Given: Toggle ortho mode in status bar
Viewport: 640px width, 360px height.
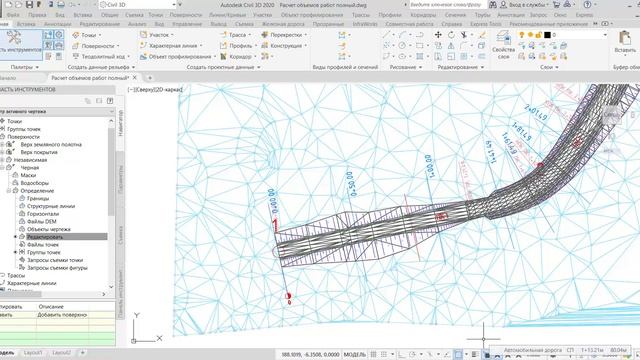Looking at the screenshot, I should (401, 354).
